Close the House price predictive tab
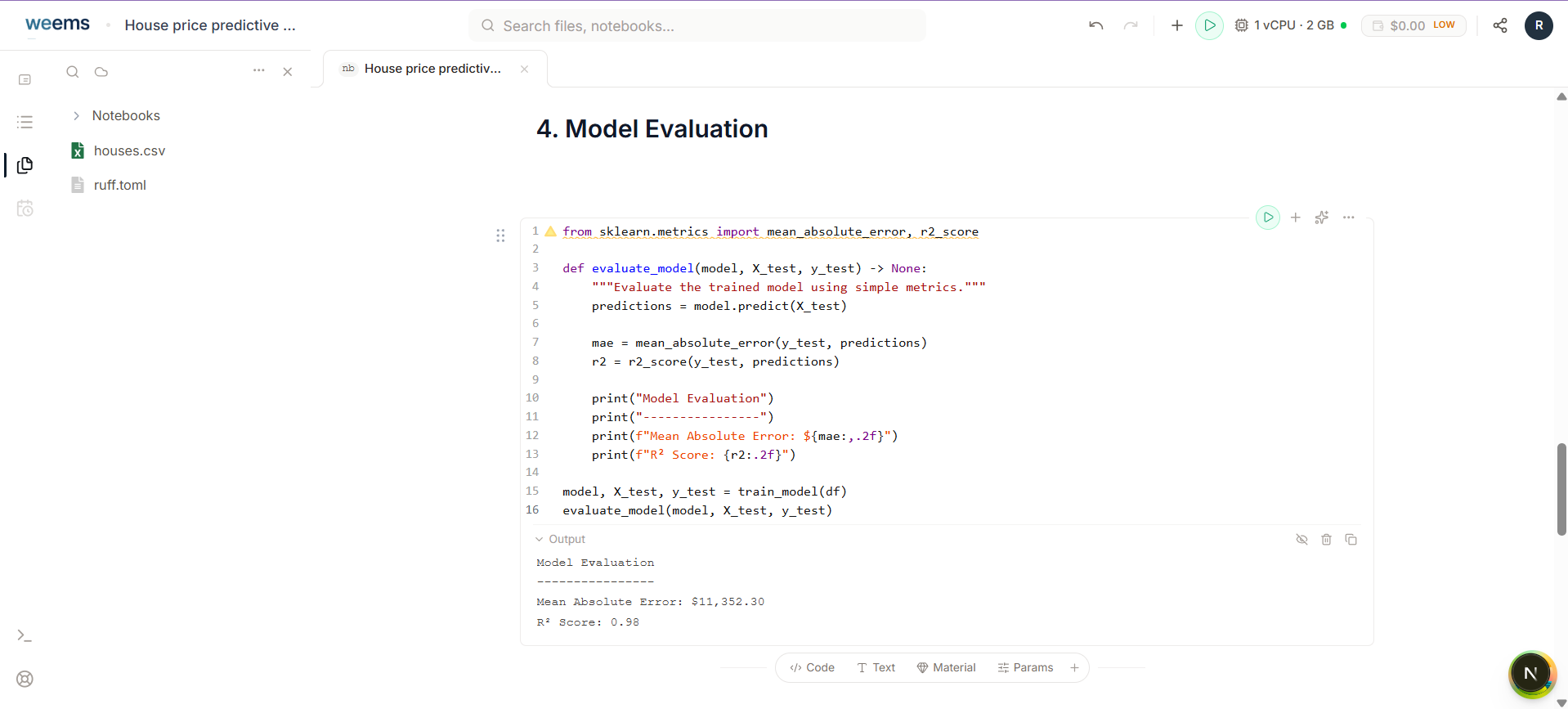 coord(525,69)
